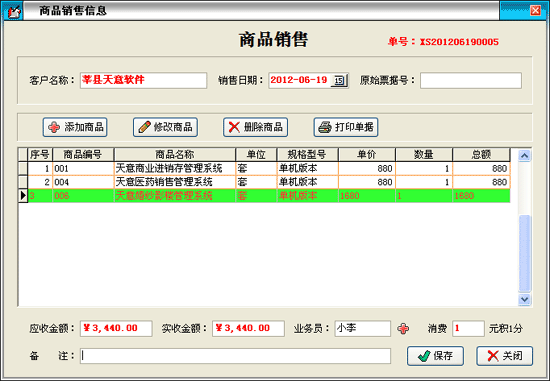Click the 商品名称 column header
The width and height of the screenshot is (550, 381).
(x=175, y=154)
